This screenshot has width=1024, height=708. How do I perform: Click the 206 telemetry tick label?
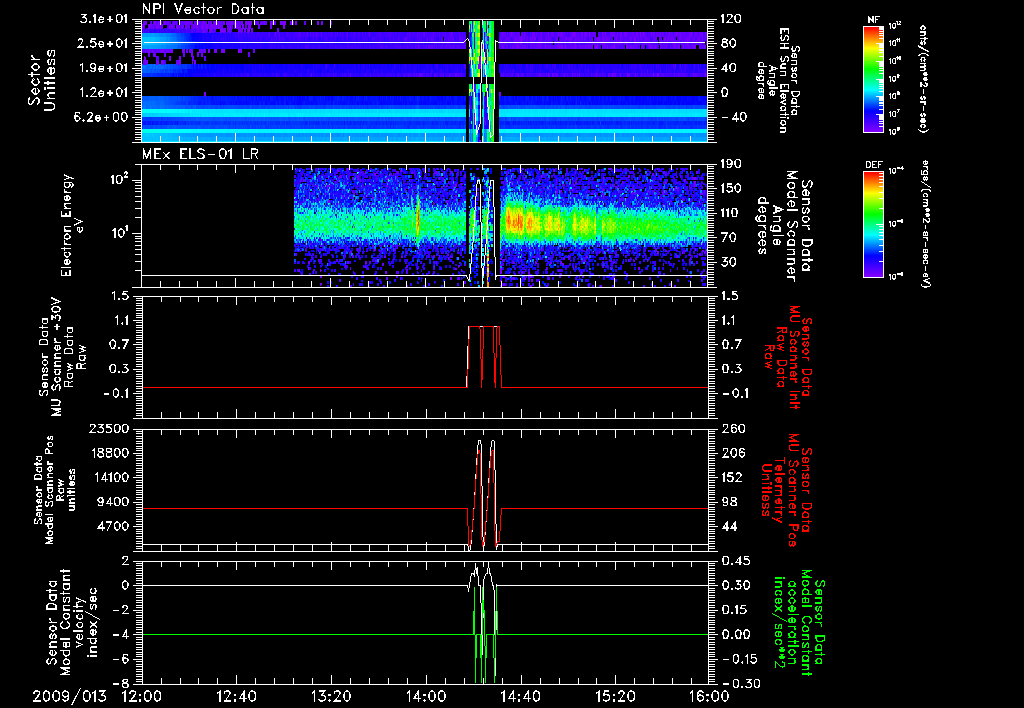pos(733,453)
